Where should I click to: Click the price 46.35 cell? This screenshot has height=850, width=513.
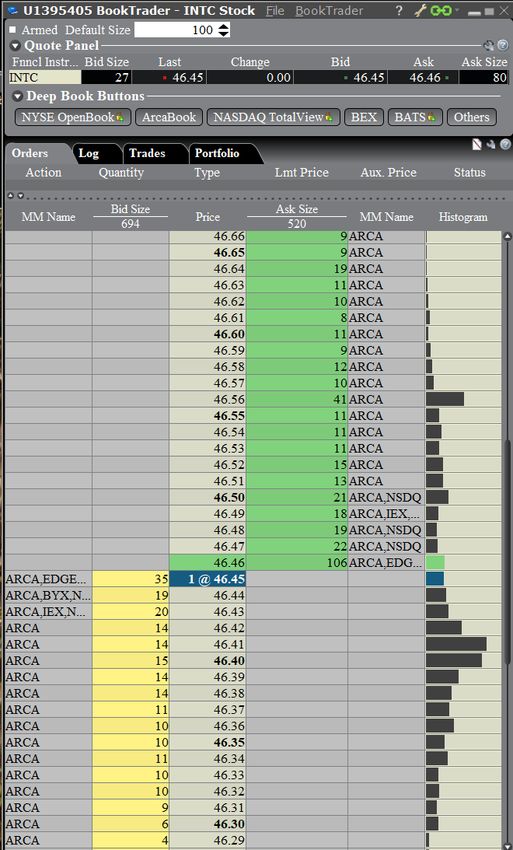tap(208, 742)
